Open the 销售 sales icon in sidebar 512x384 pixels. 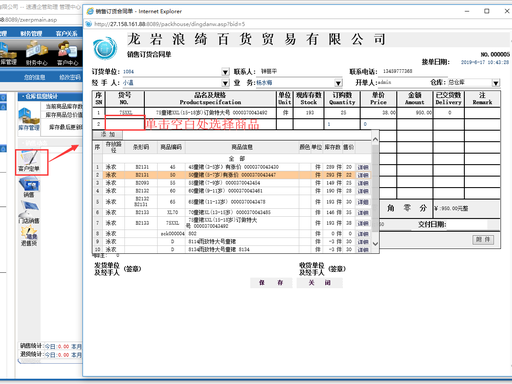click(29, 187)
